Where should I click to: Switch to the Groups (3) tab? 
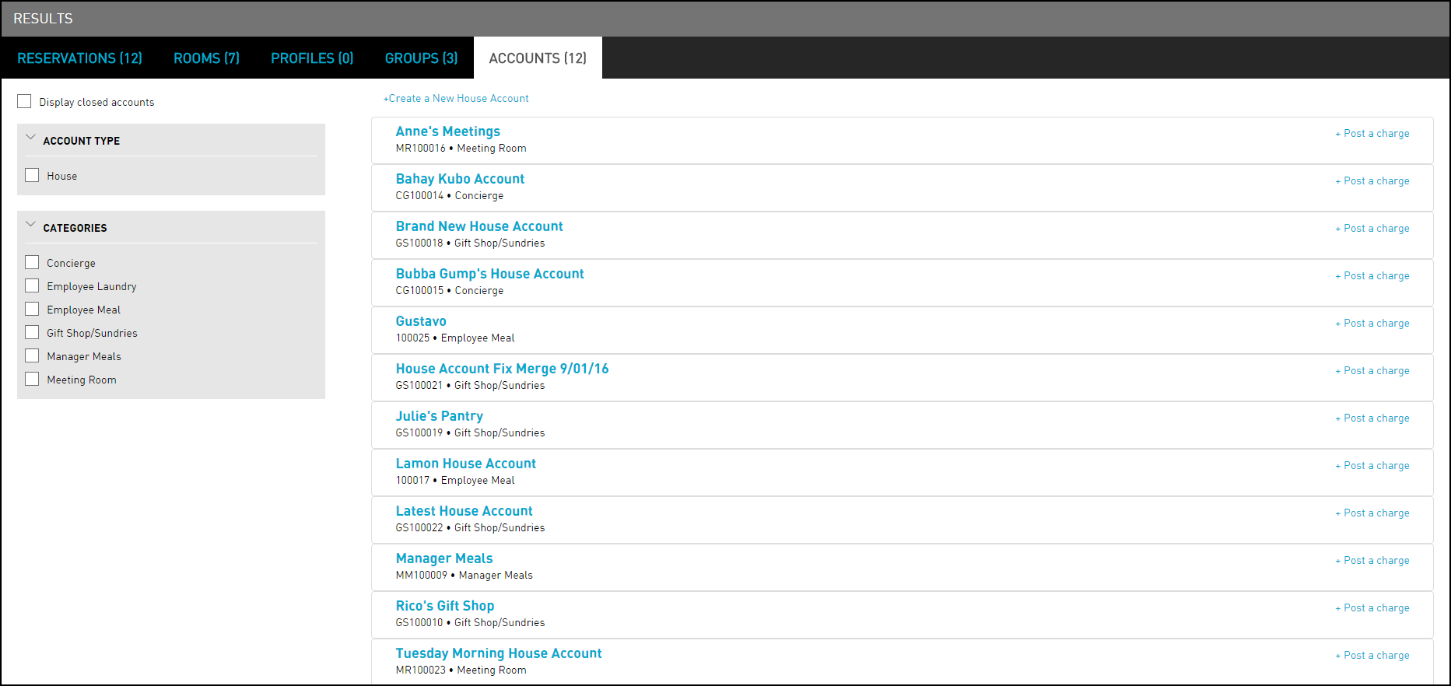pyautogui.click(x=421, y=58)
